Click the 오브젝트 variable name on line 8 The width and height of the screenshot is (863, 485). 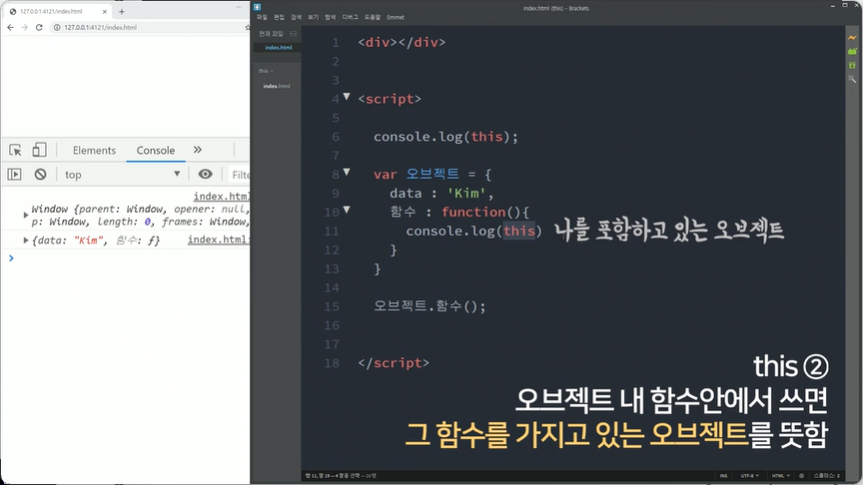(433, 174)
